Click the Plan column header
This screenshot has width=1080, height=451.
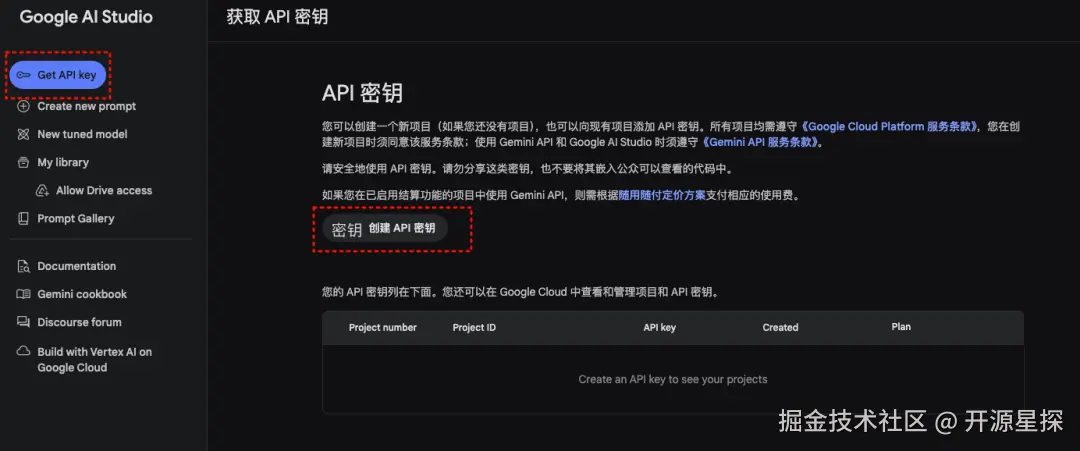(x=901, y=327)
